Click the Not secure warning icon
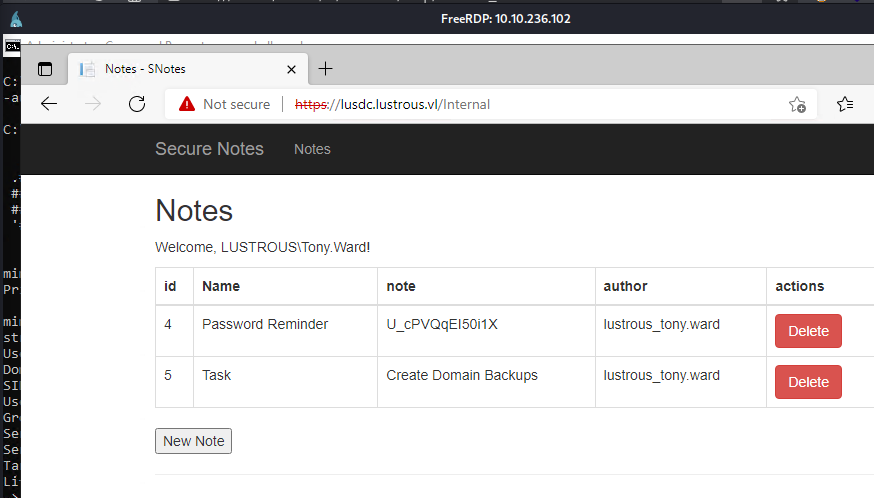Viewport: 874px width, 498px height. (186, 104)
